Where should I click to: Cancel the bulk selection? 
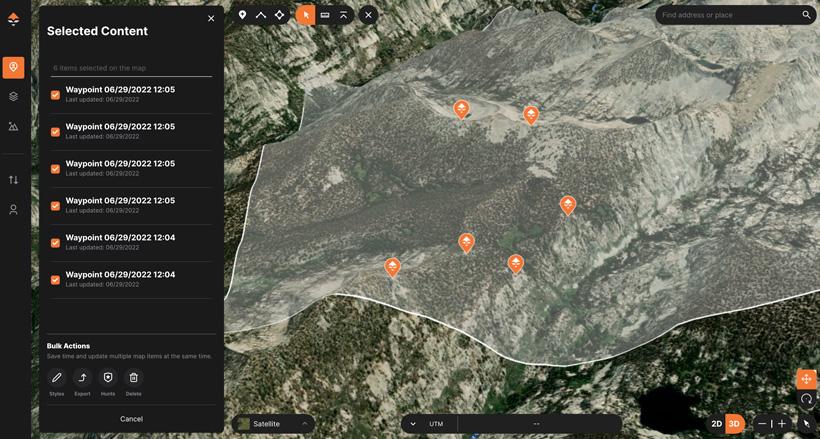[131, 419]
